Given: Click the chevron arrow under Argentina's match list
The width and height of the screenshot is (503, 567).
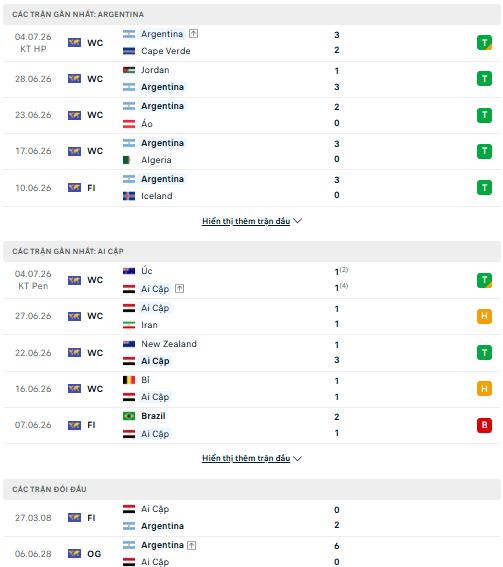Looking at the screenshot, I should [x=298, y=221].
